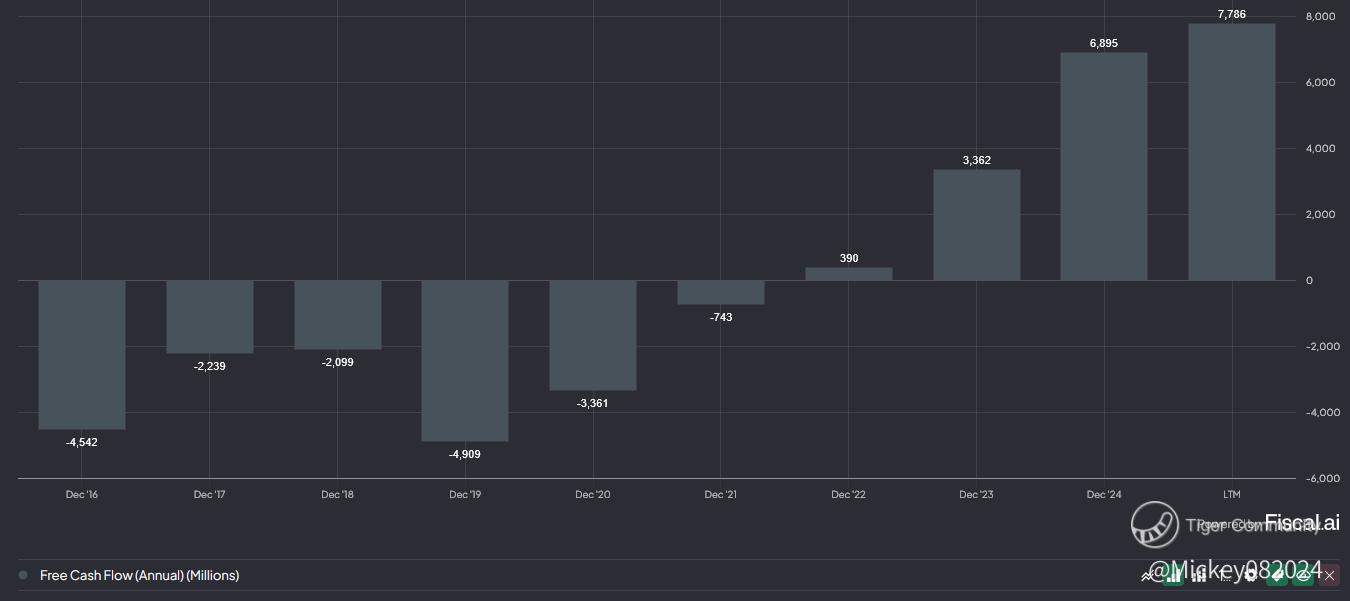Click the Free Cash Flow color dot
Image resolution: width=1350 pixels, height=601 pixels.
23,575
